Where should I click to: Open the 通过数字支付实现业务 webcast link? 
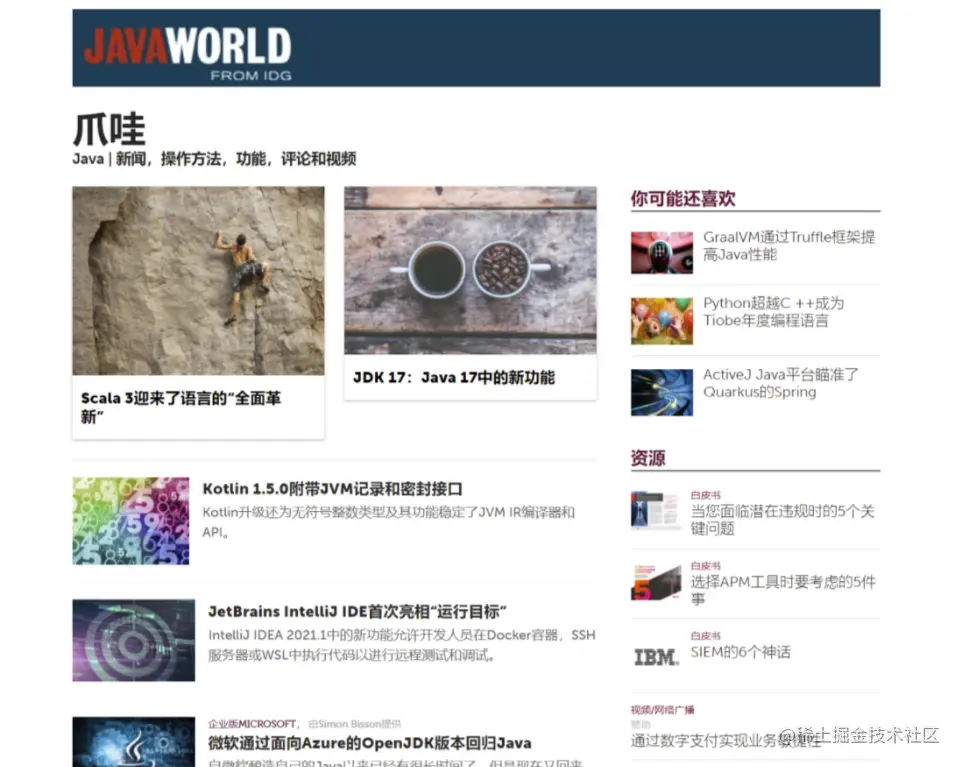725,741
